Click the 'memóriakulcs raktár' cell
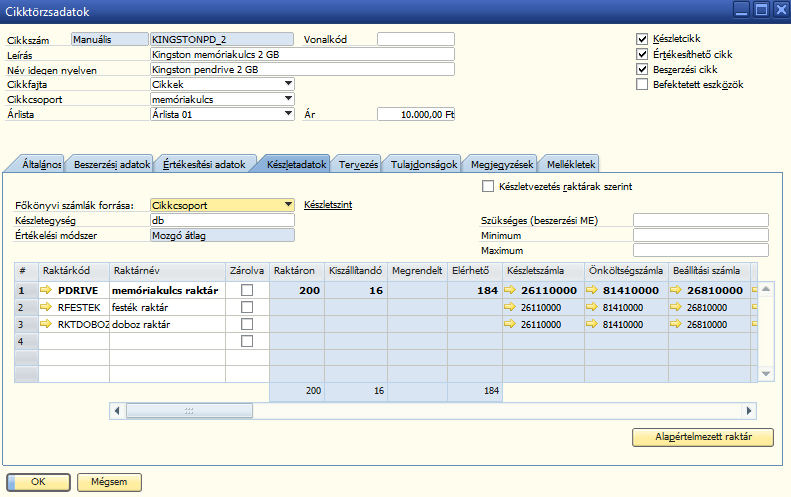Image resolution: width=791 pixels, height=497 pixels. click(167, 290)
